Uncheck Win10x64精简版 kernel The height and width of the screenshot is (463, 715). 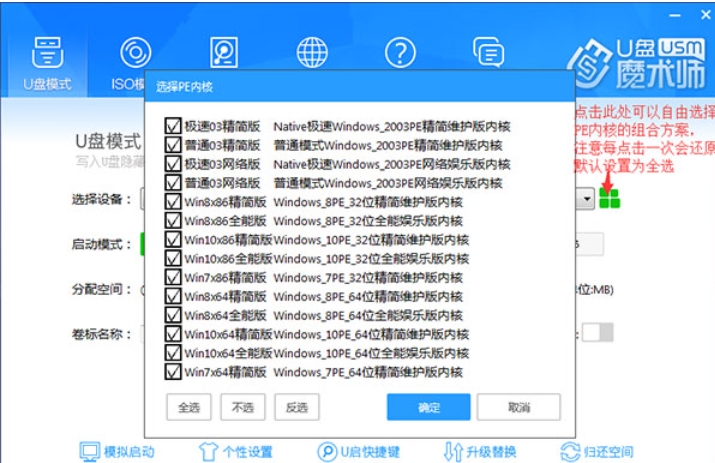click(x=173, y=334)
